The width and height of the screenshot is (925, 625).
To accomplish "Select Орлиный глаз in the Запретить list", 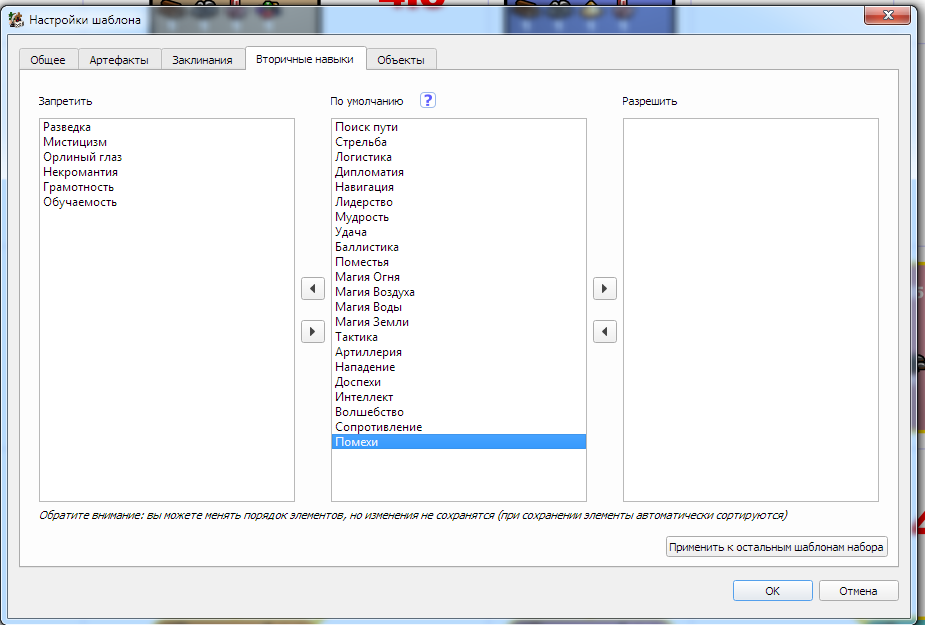I will pos(82,157).
